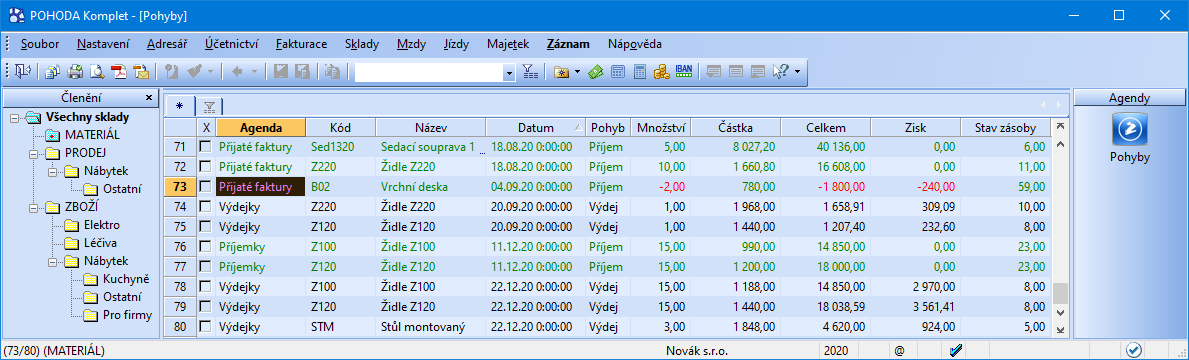
Task: Toggle the checkbox in row 71
Action: tap(205, 146)
